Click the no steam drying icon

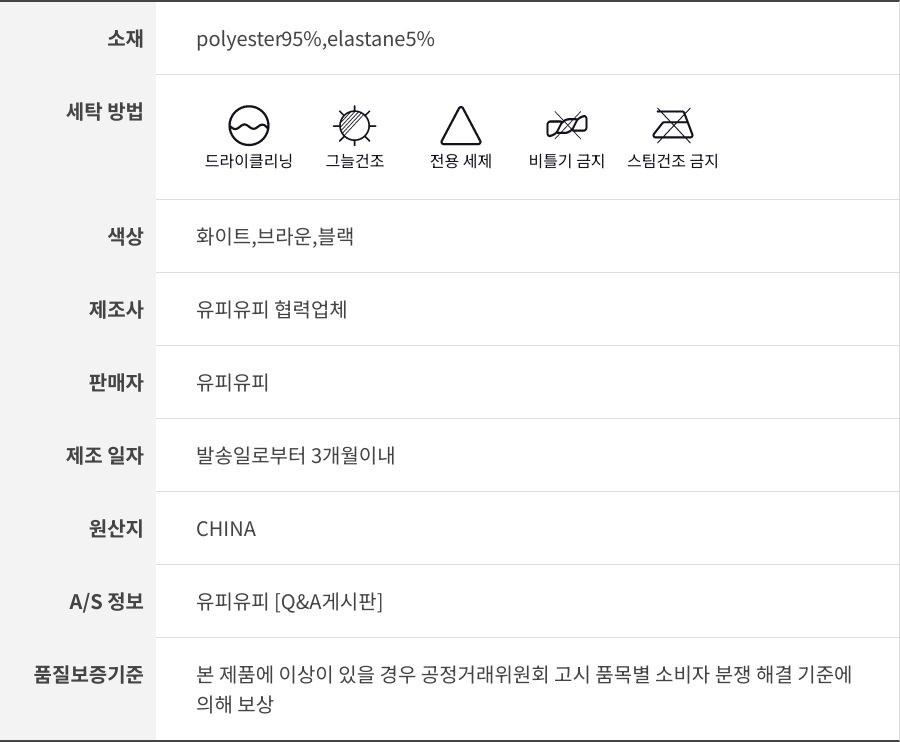(673, 125)
